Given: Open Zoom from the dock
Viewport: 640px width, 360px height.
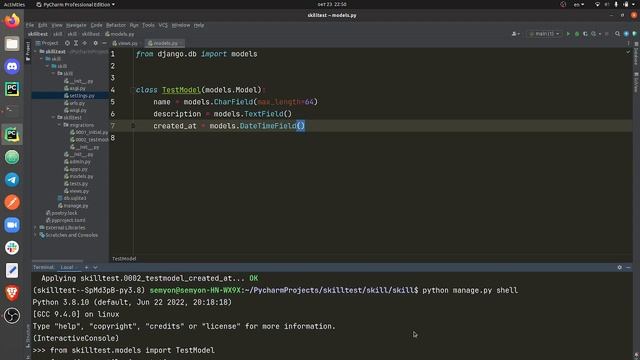Looking at the screenshot, I should (x=12, y=225).
